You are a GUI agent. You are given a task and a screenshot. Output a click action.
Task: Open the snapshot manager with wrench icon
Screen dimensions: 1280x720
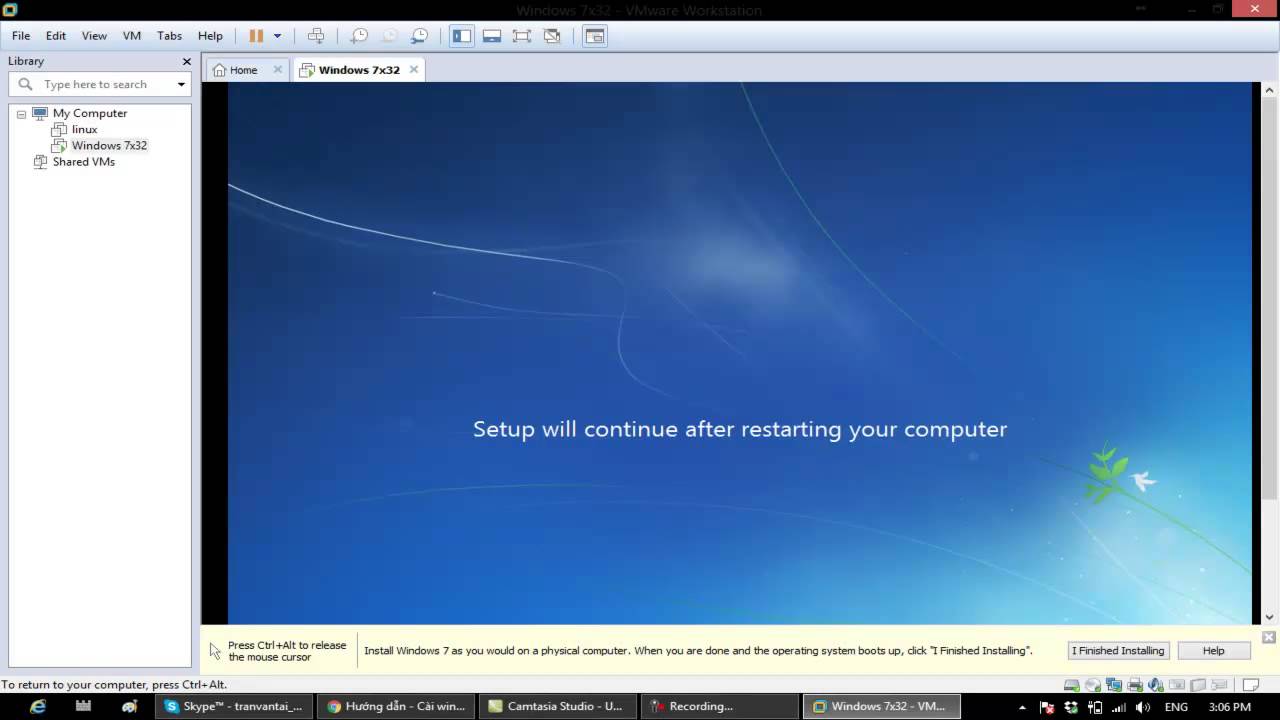[x=420, y=36]
